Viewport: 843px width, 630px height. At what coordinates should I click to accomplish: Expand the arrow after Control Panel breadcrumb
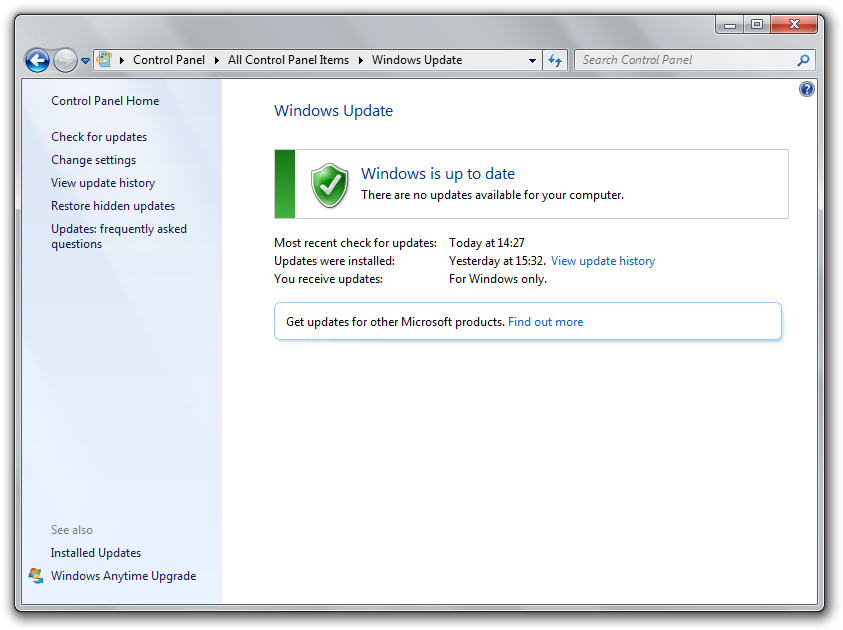pyautogui.click(x=217, y=60)
